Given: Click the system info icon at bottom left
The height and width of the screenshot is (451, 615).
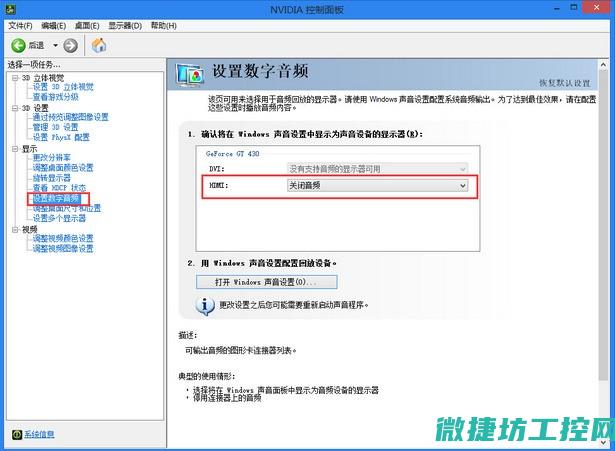Looking at the screenshot, I should click(x=17, y=435).
